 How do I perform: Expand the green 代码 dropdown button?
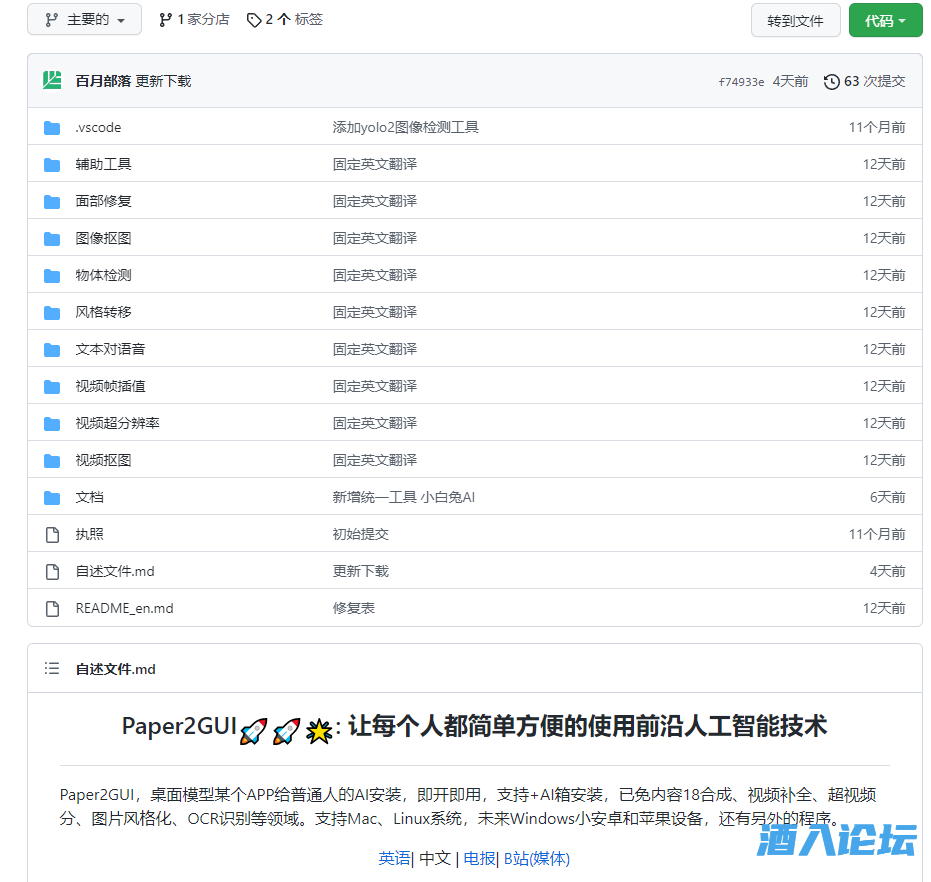[885, 20]
